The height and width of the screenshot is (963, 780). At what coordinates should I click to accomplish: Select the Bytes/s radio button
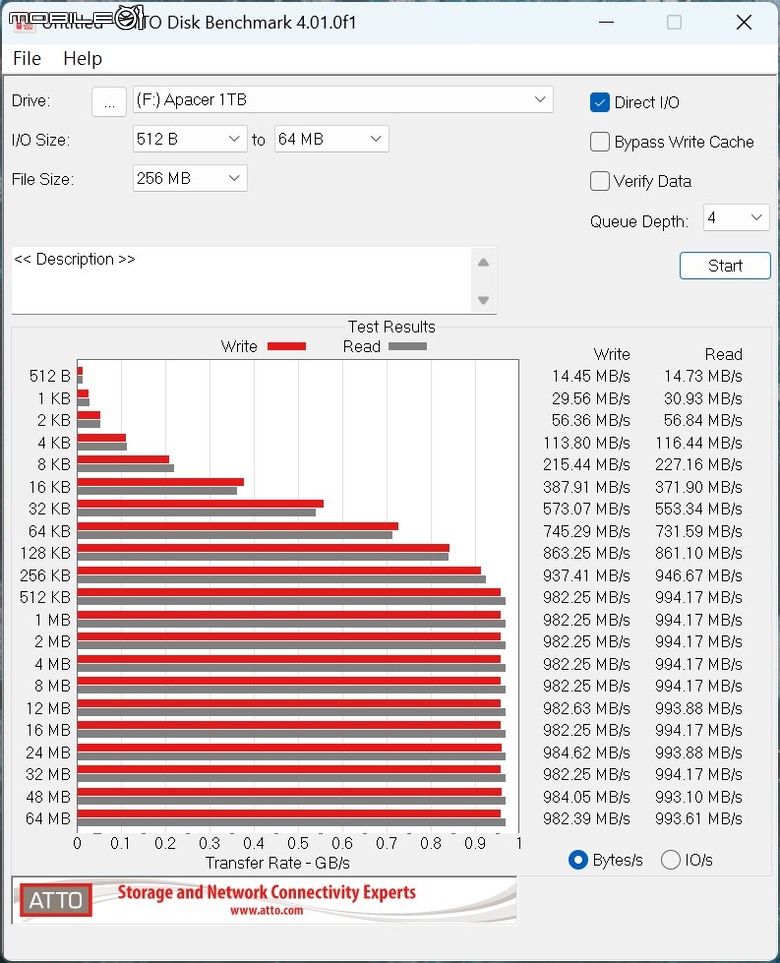578,860
